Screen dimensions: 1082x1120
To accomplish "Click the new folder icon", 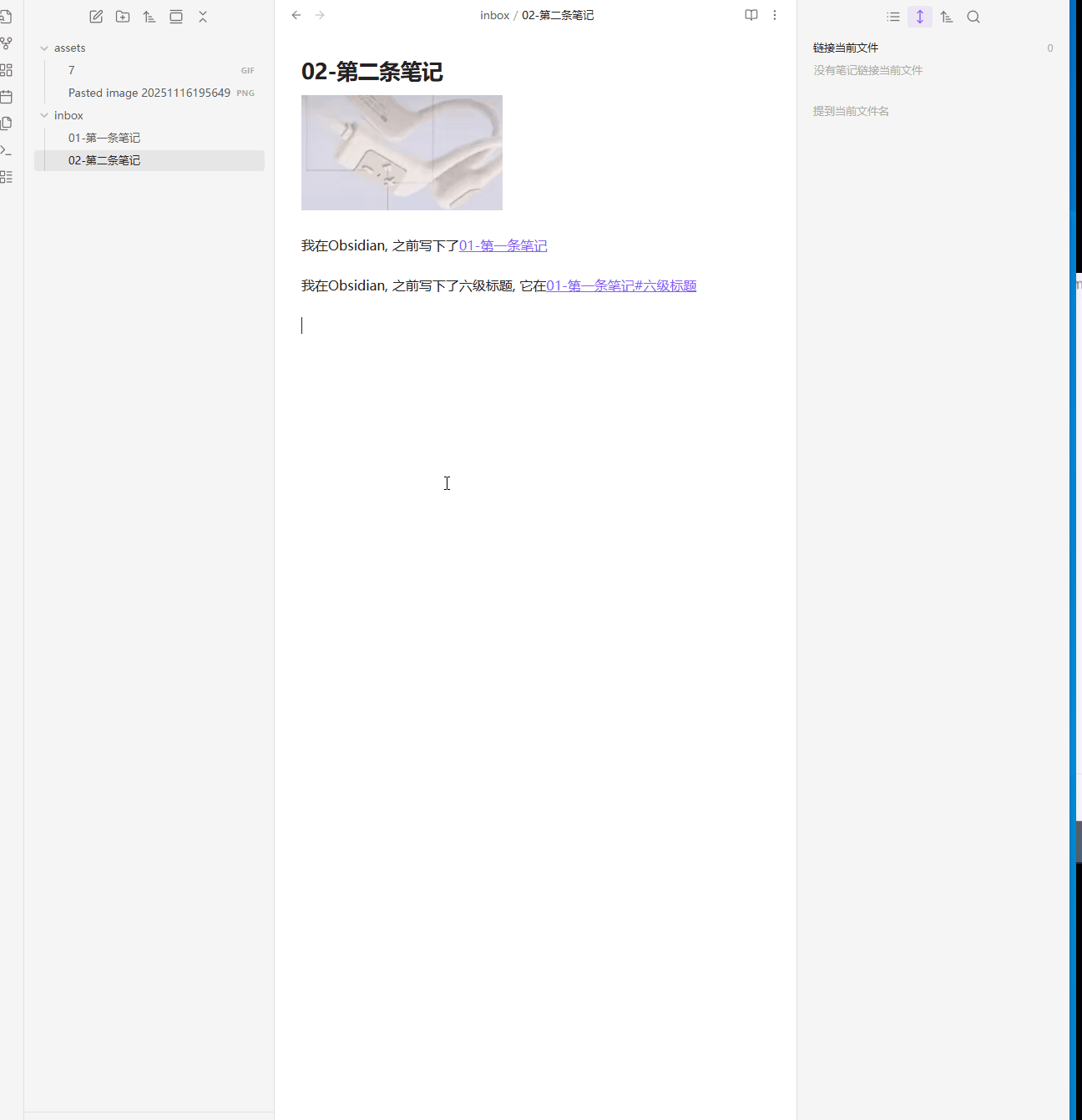I will click(123, 17).
